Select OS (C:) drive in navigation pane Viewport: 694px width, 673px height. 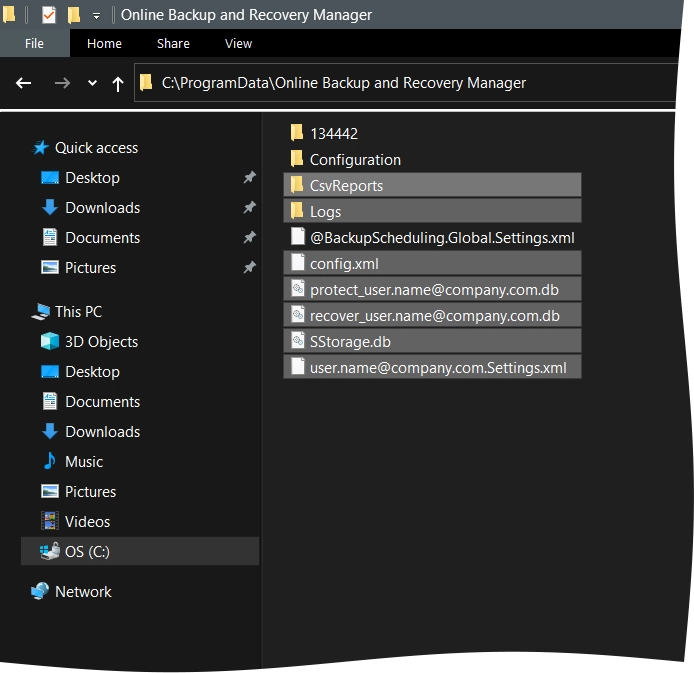[140, 551]
